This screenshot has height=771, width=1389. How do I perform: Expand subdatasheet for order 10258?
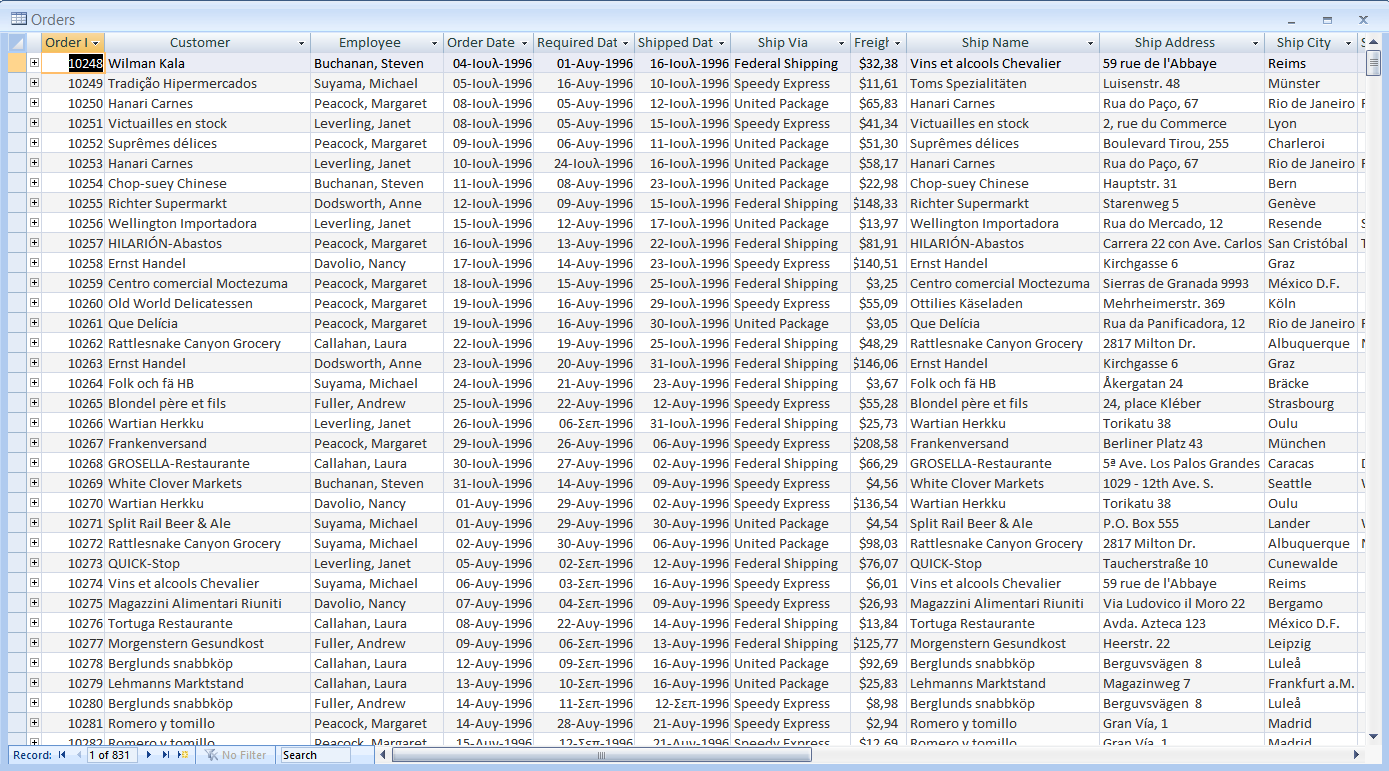34,263
